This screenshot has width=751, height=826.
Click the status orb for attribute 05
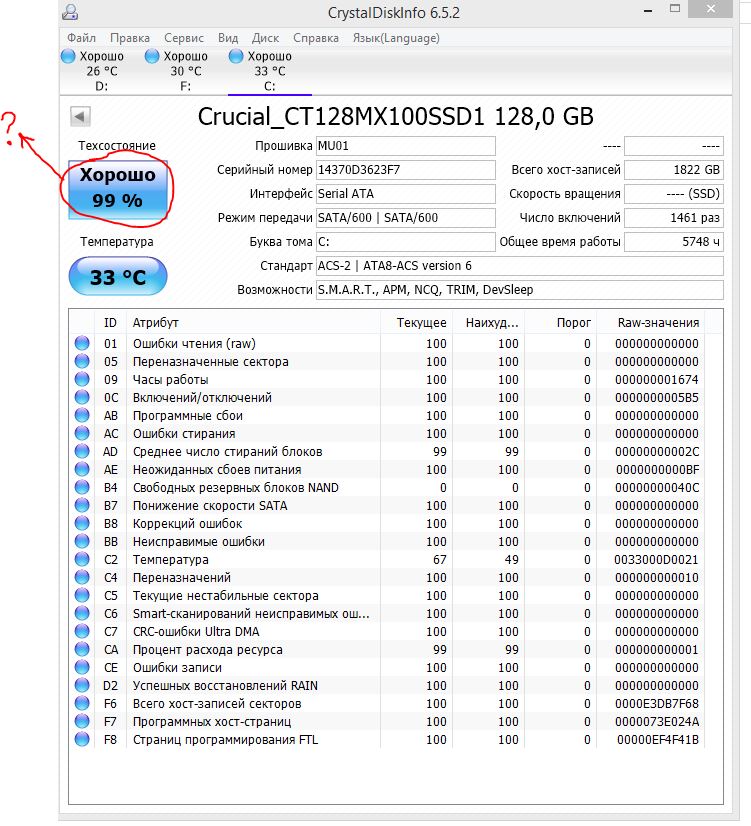[82, 361]
